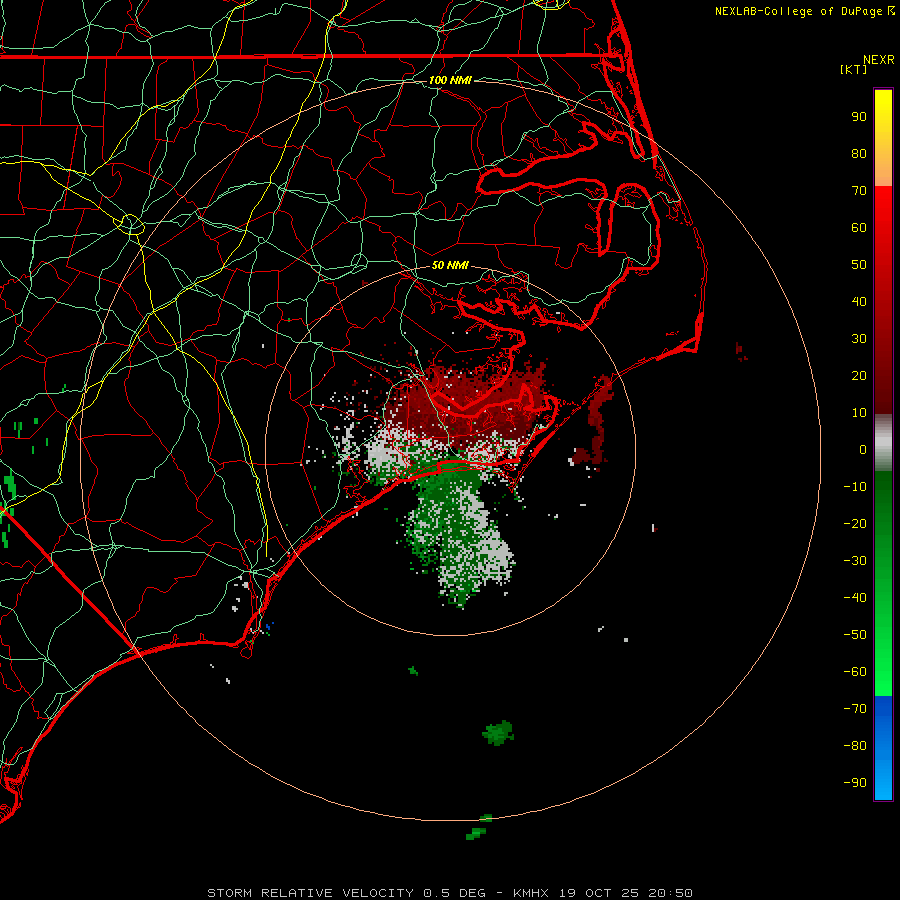The height and width of the screenshot is (900, 900).
Task: Click the 50 value on velocity scale
Action: pyautogui.click(x=859, y=265)
